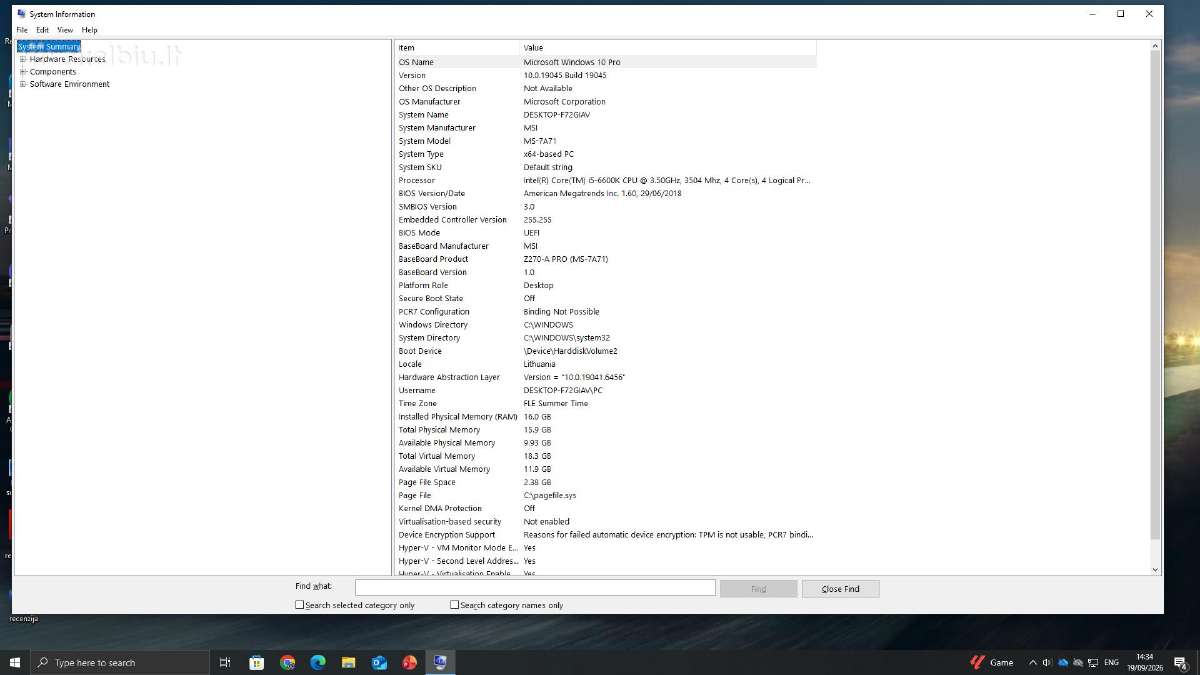
Task: Expand the Hardware Resources node
Action: [x=23, y=59]
